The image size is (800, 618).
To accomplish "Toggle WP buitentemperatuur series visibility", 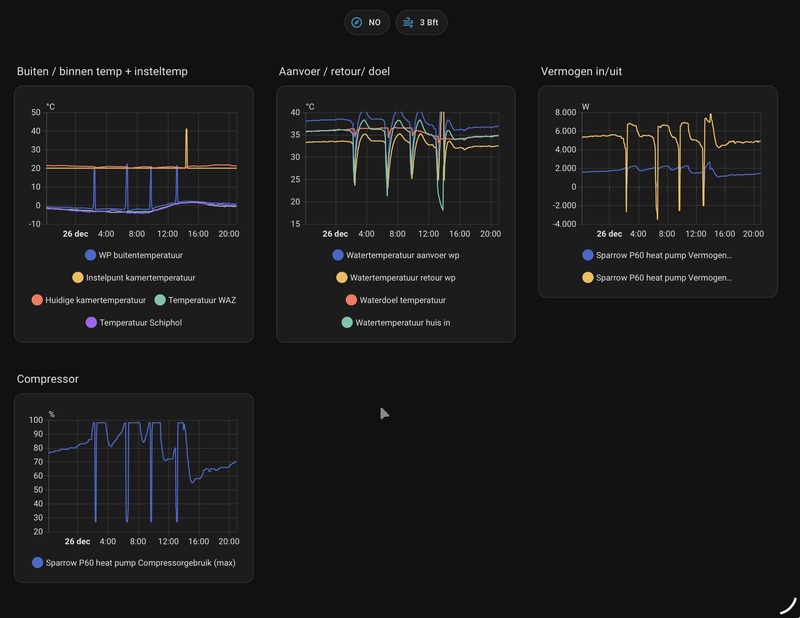I will (x=134, y=255).
